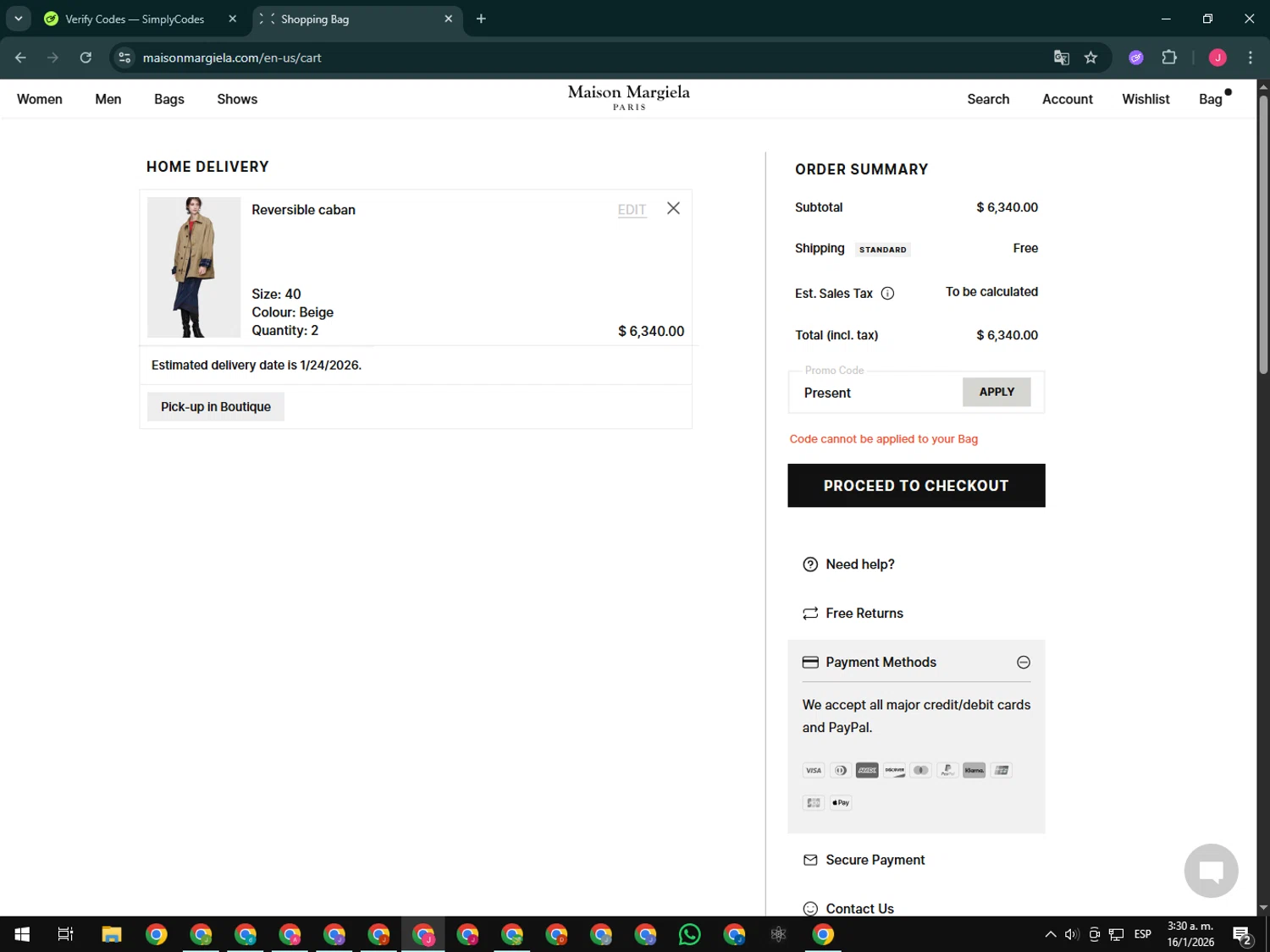
Task: Proceed to checkout
Action: [x=916, y=486]
